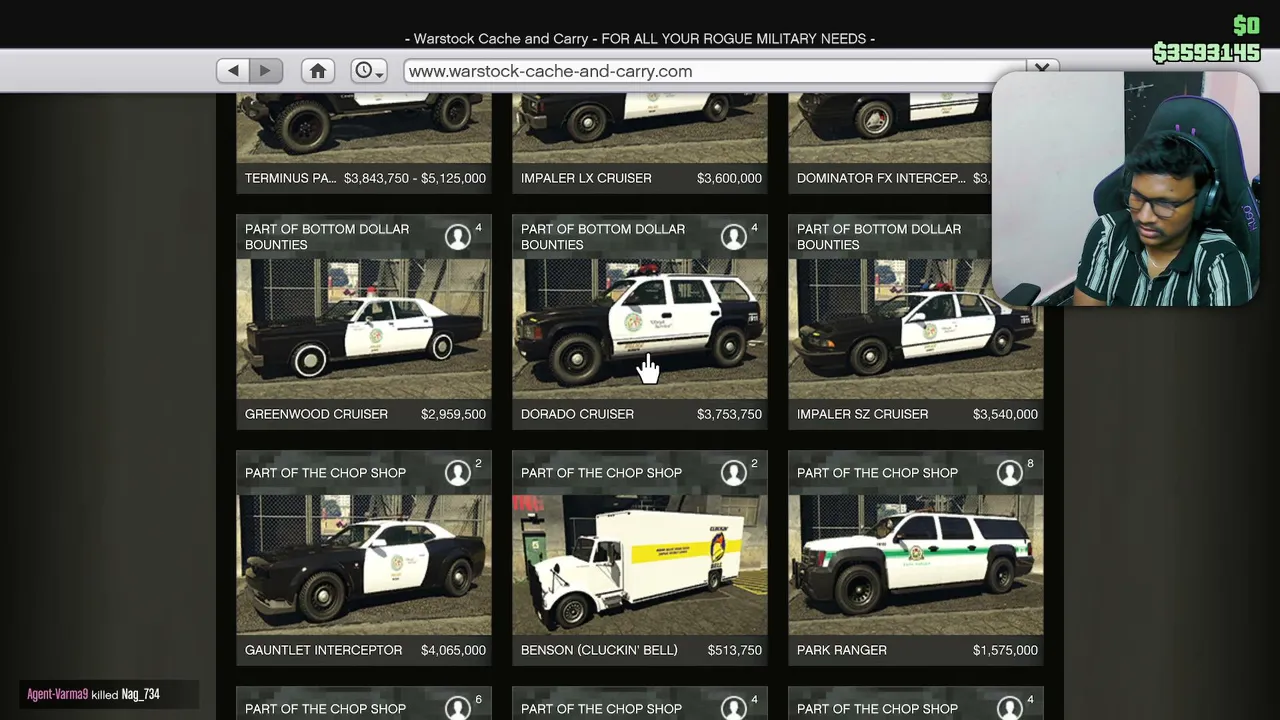Select the PARK RANGER name label
The height and width of the screenshot is (720, 1280).
(x=842, y=650)
